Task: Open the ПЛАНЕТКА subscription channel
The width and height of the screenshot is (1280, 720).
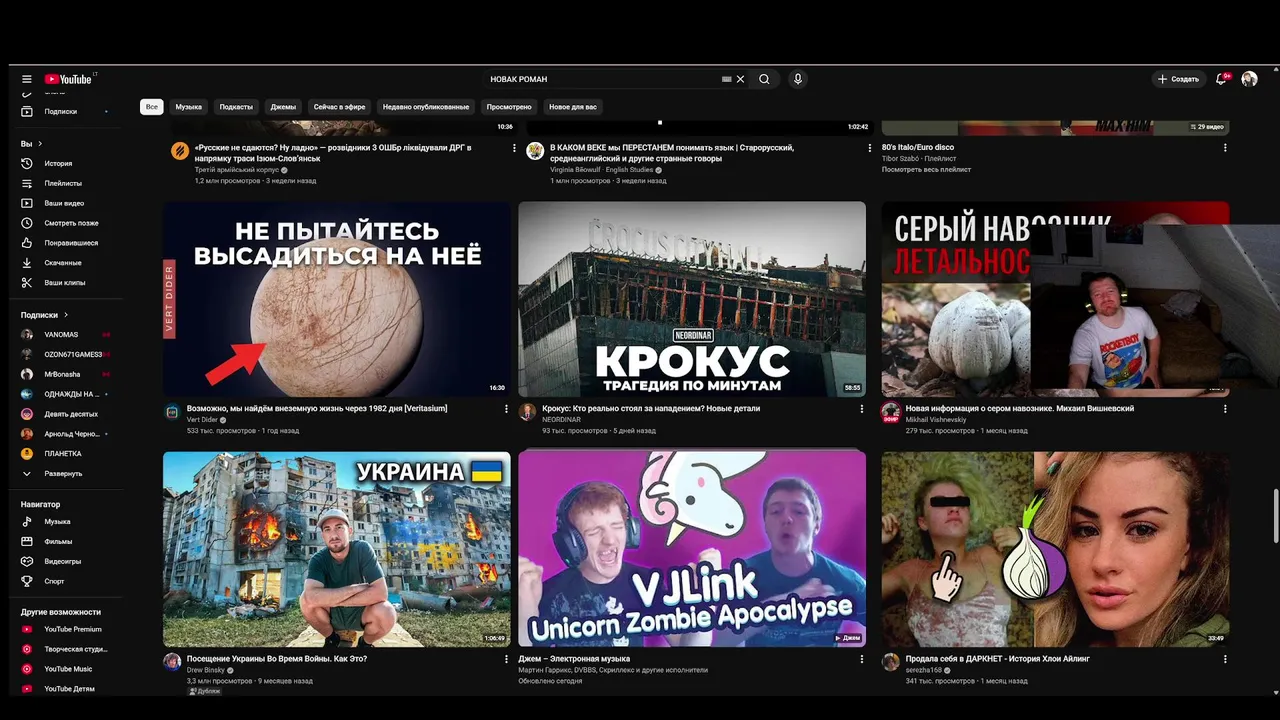Action: (x=65, y=454)
